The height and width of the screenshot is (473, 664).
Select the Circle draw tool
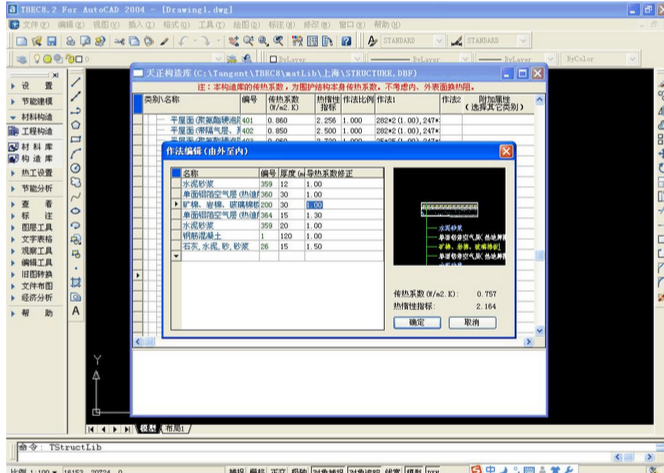tap(76, 168)
